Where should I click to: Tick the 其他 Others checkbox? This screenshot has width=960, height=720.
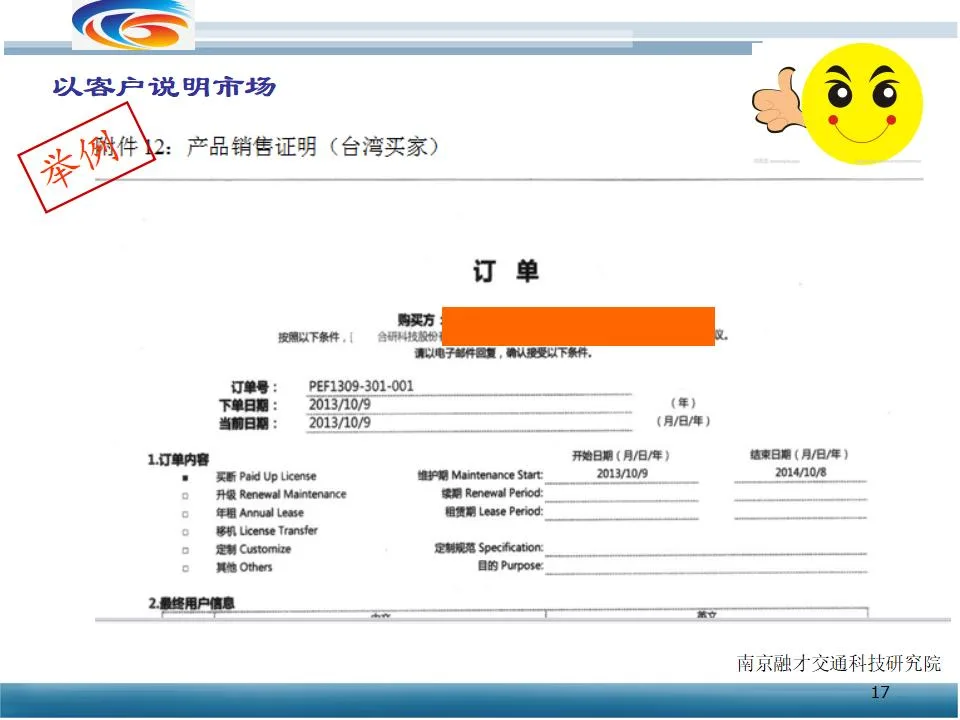[186, 569]
